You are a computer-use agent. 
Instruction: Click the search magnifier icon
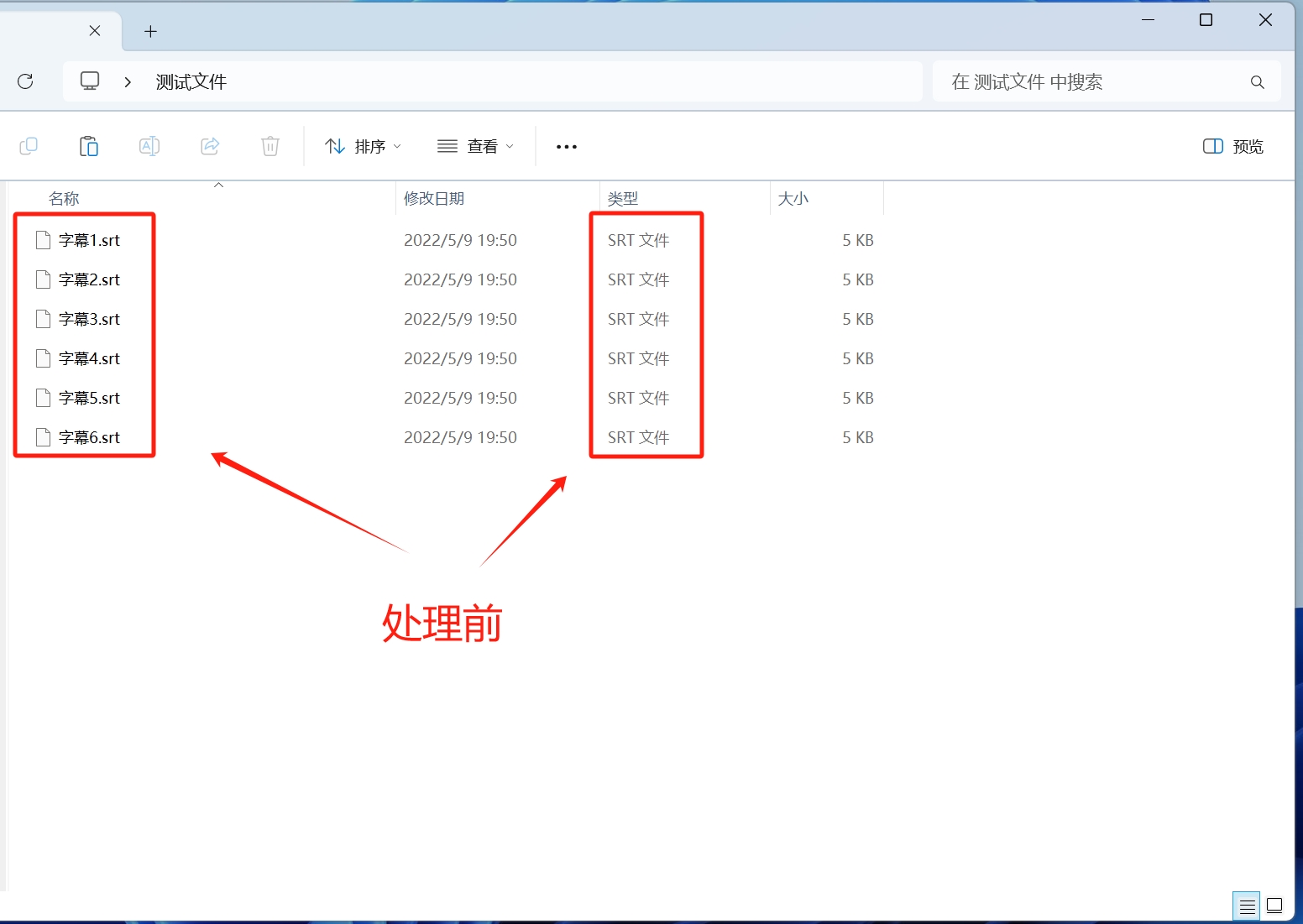[1257, 81]
